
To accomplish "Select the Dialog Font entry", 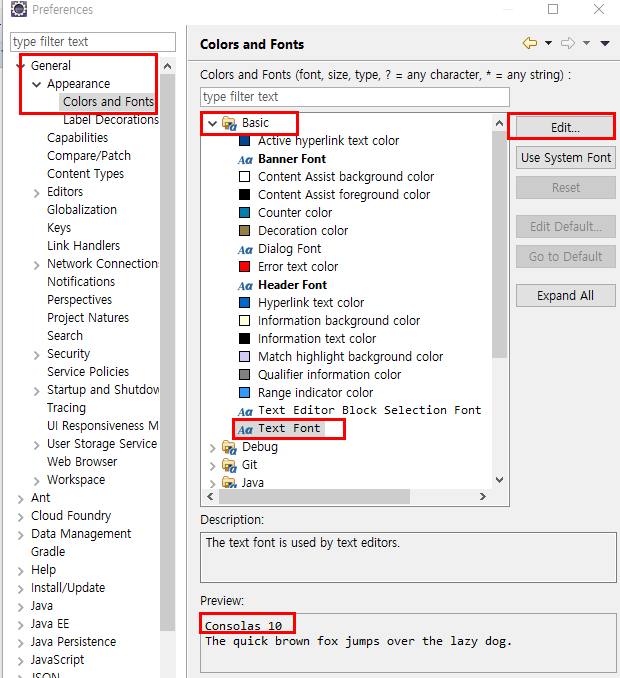I will click(x=289, y=249).
